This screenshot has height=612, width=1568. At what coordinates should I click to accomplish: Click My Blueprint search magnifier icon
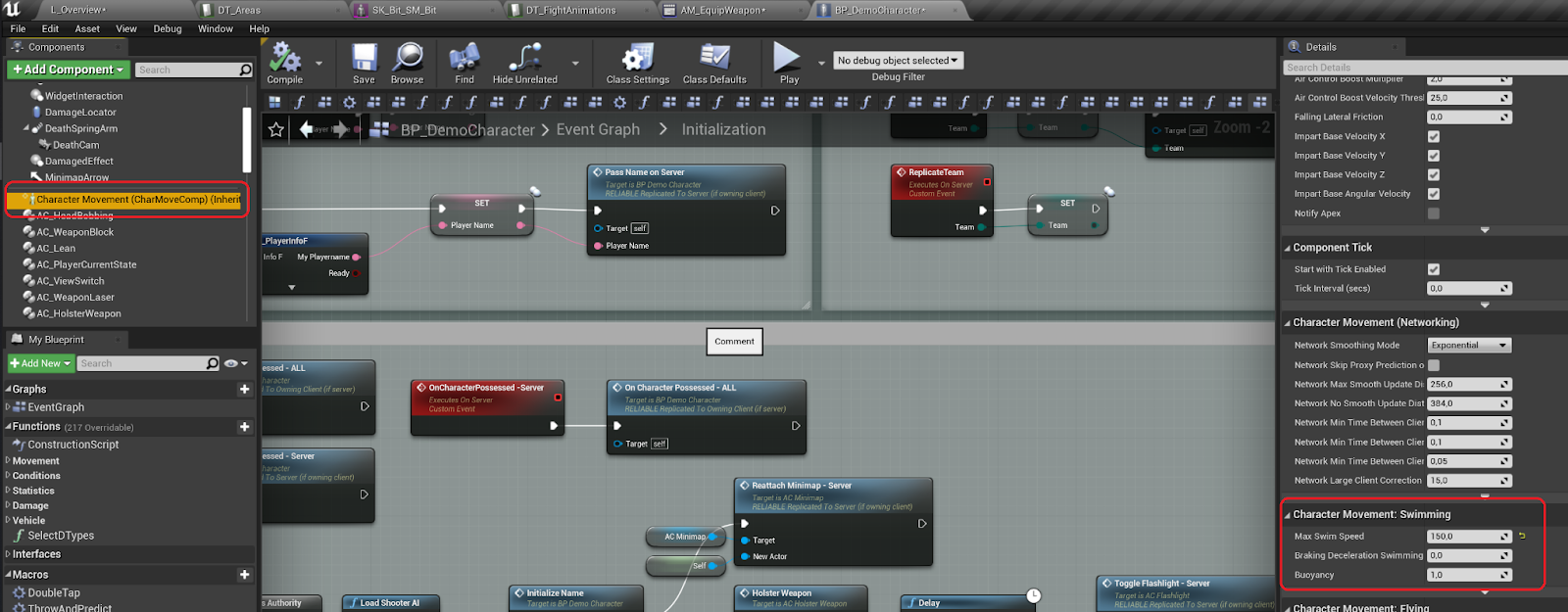click(213, 363)
